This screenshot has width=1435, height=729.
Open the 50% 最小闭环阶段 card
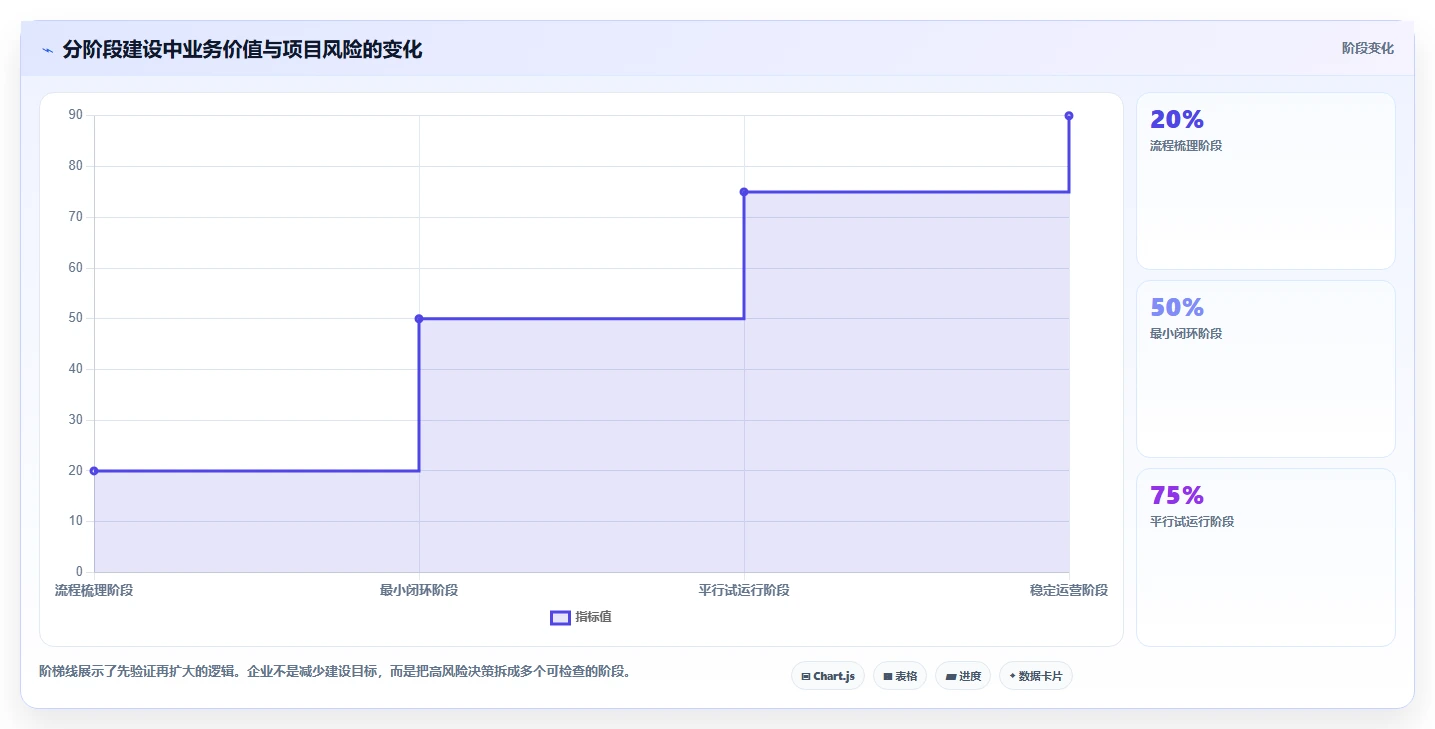tap(1265, 369)
